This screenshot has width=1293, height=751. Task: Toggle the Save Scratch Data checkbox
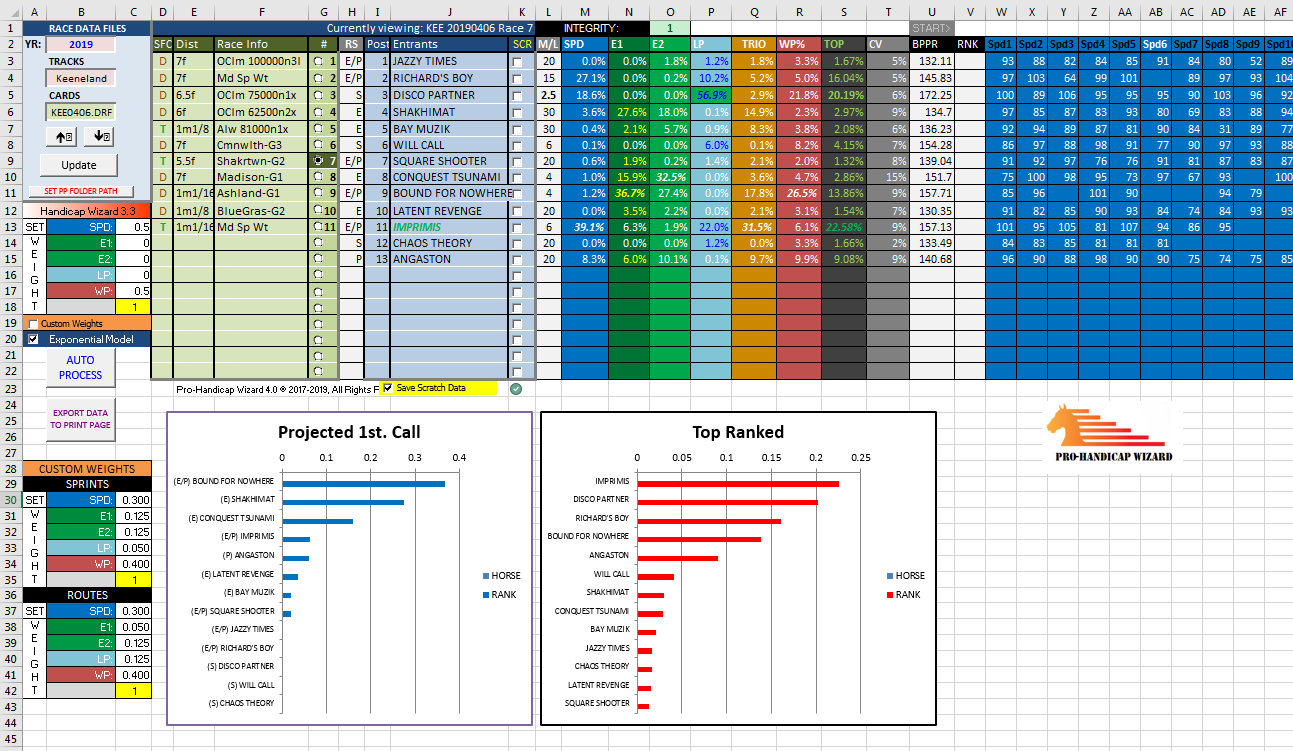(x=388, y=388)
